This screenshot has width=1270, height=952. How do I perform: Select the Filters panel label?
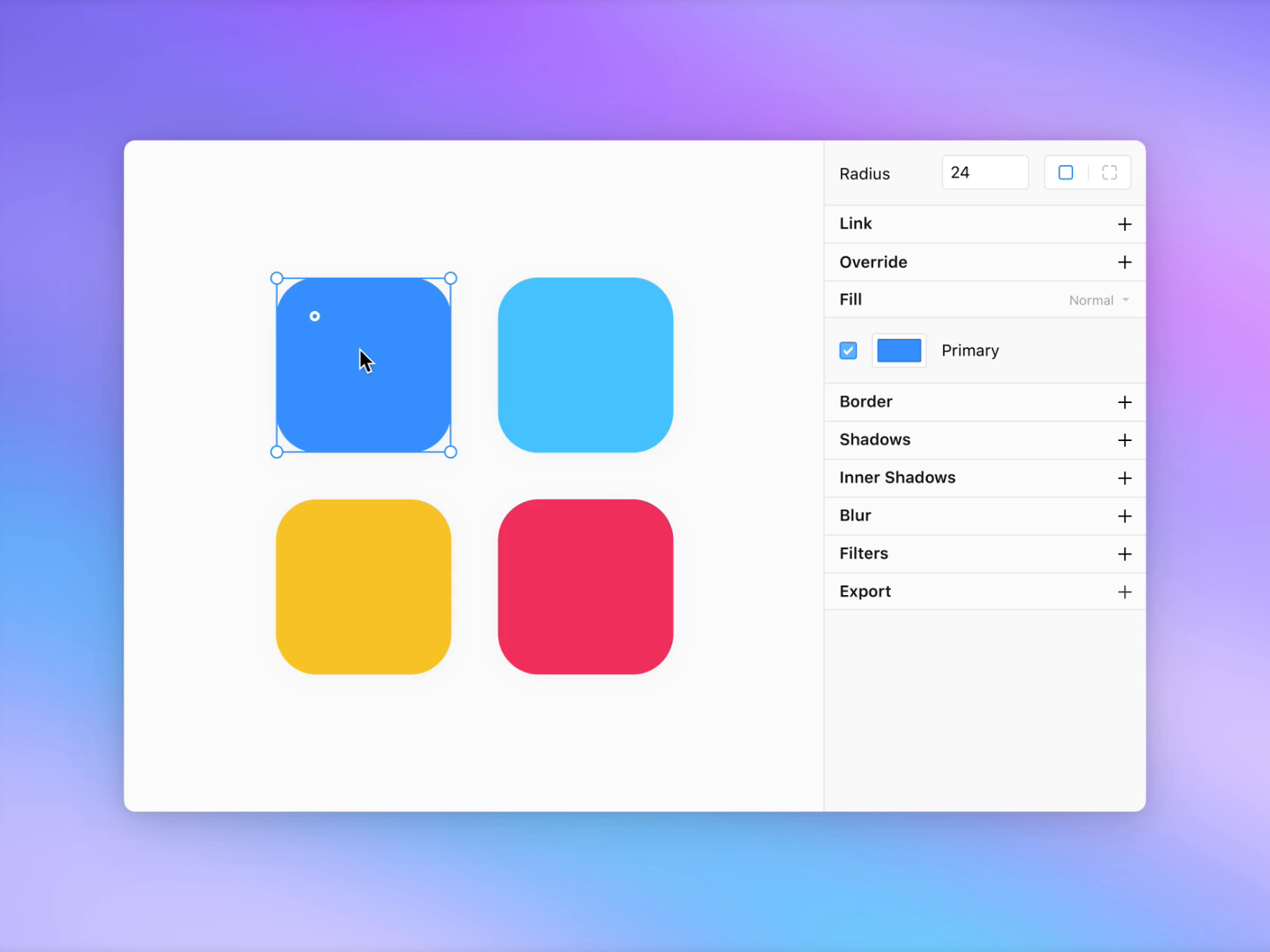(x=864, y=554)
